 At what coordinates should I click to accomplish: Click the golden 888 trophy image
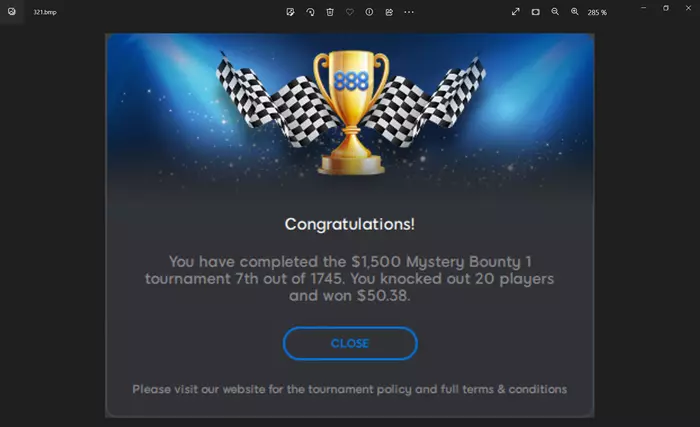tap(351, 113)
